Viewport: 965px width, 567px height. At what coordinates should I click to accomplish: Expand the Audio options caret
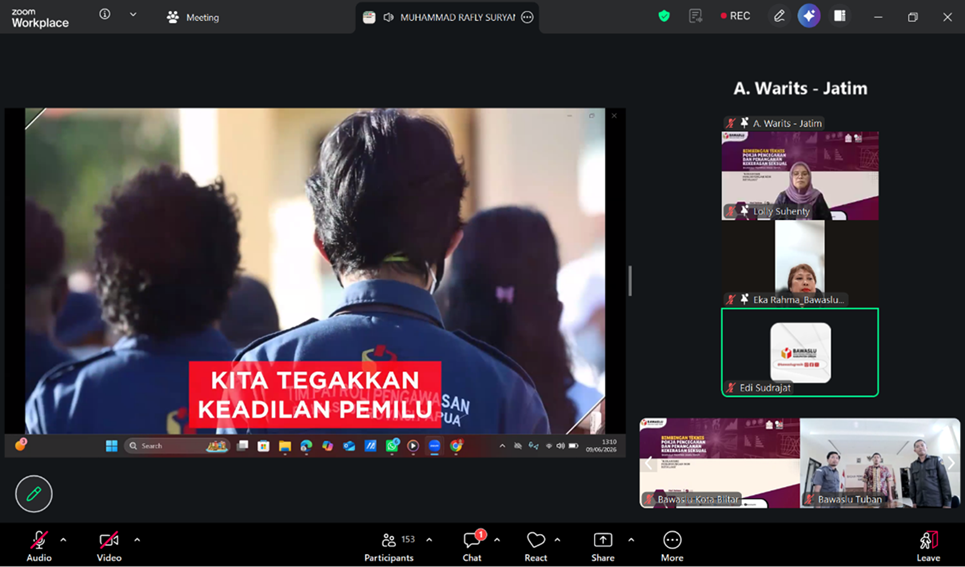tap(63, 540)
